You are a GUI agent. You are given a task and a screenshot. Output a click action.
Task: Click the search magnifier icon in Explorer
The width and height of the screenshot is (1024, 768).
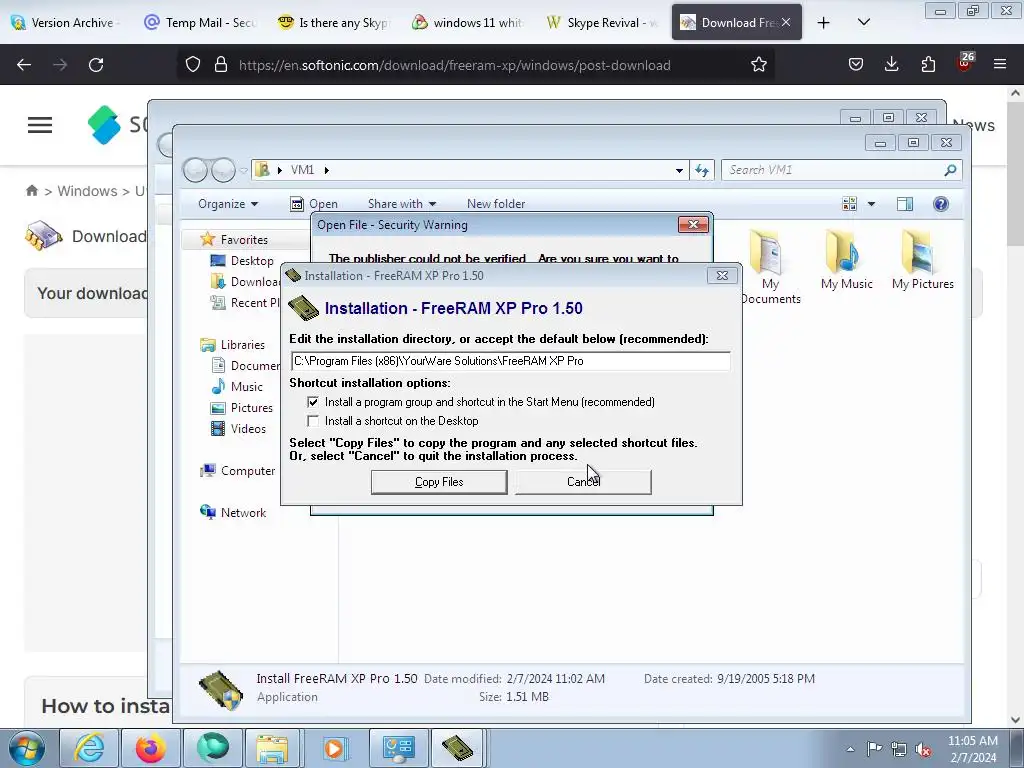[950, 170]
